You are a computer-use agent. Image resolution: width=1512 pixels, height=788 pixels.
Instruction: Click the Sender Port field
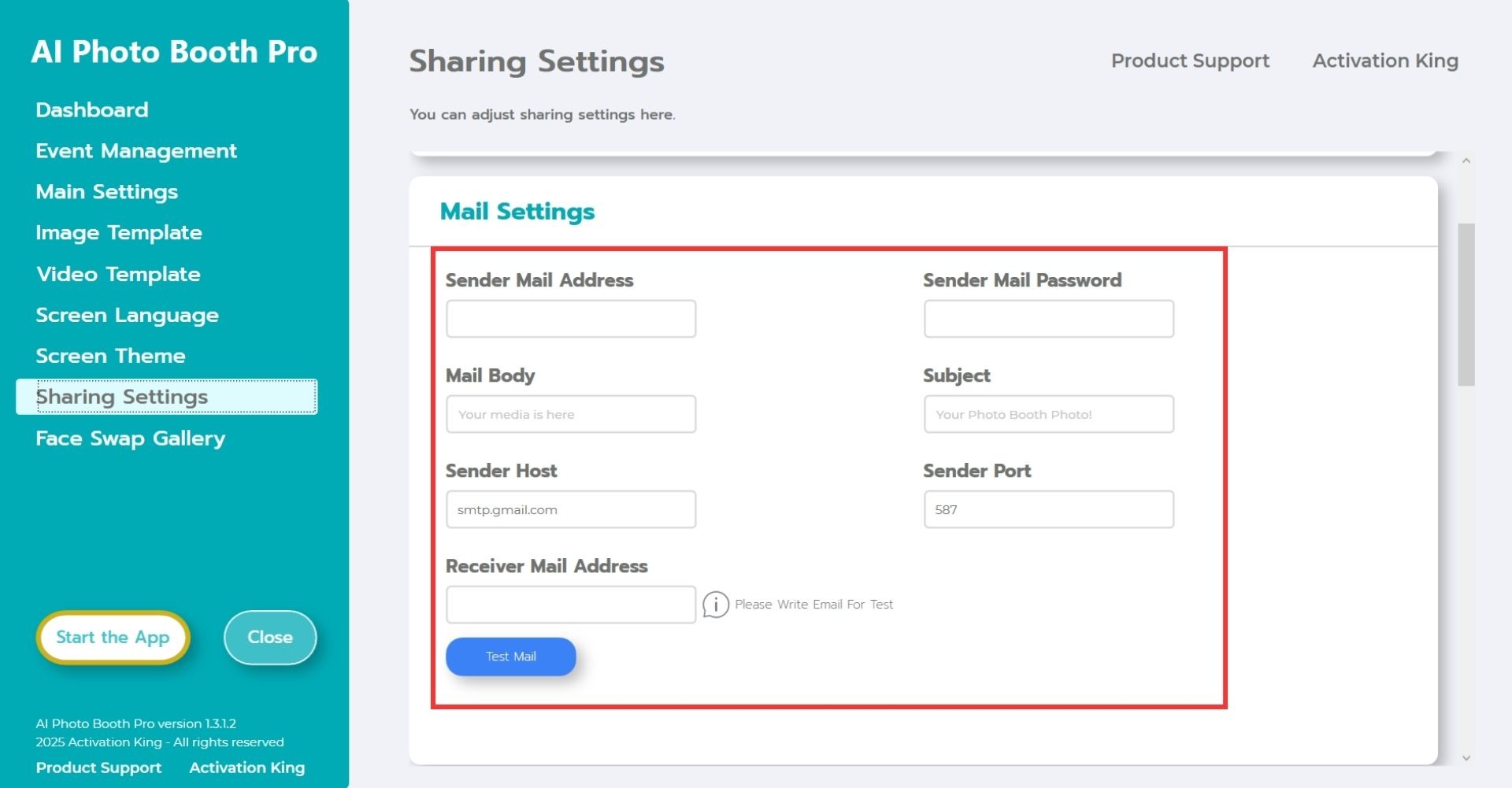click(x=1048, y=509)
